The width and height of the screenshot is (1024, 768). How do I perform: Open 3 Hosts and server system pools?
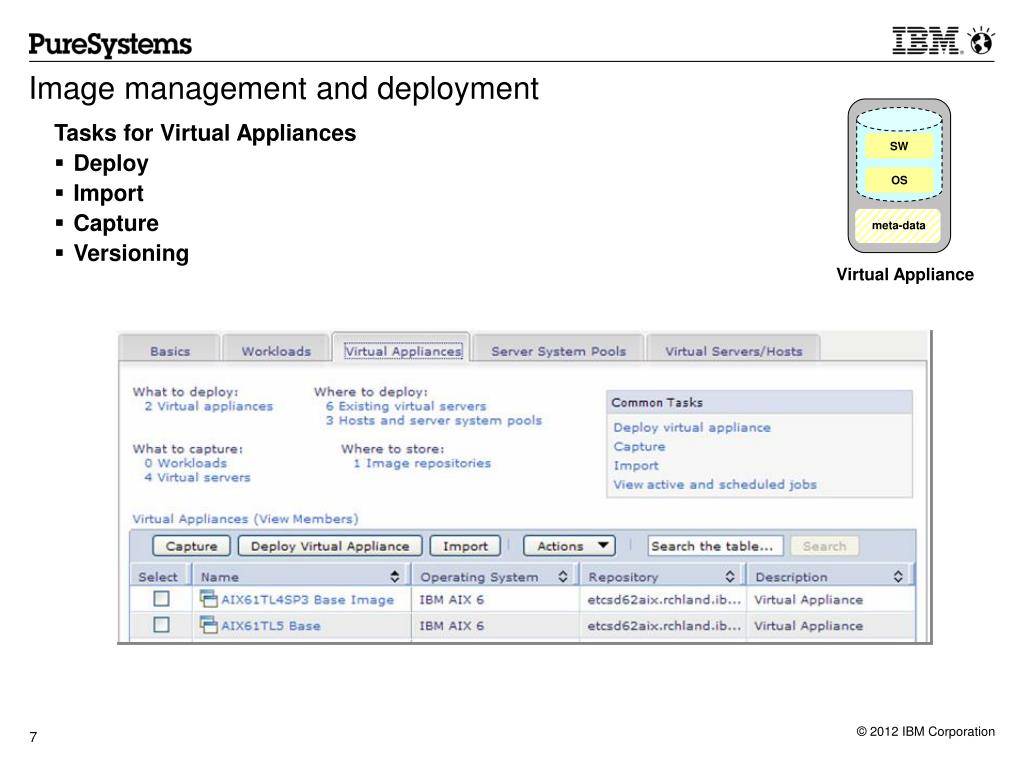point(434,421)
